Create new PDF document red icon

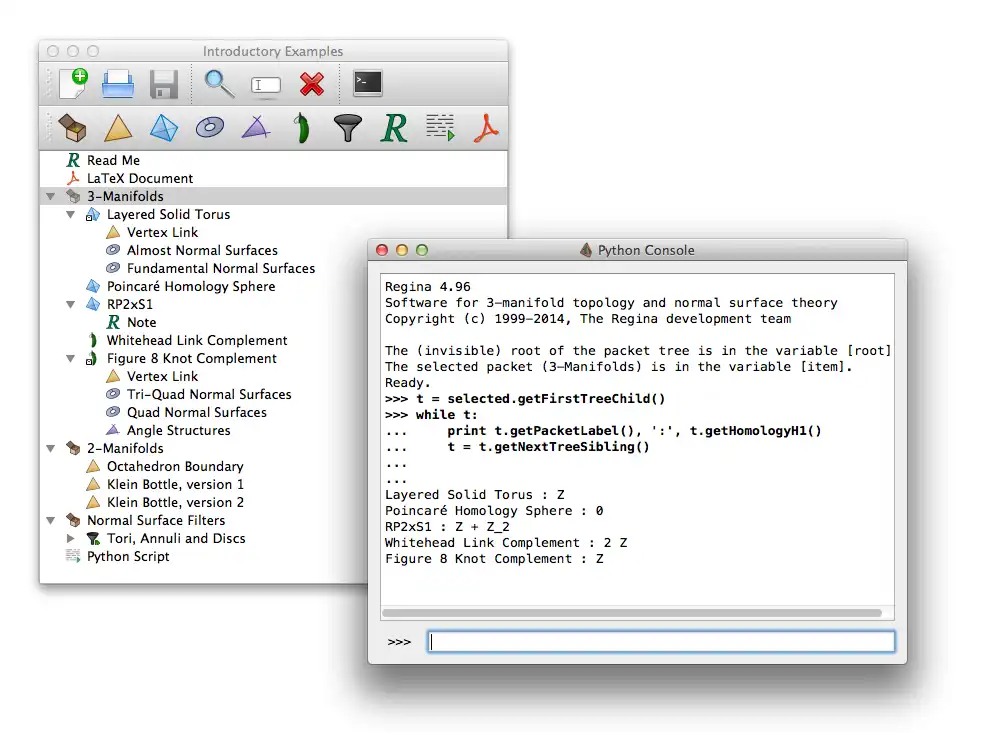[x=486, y=128]
